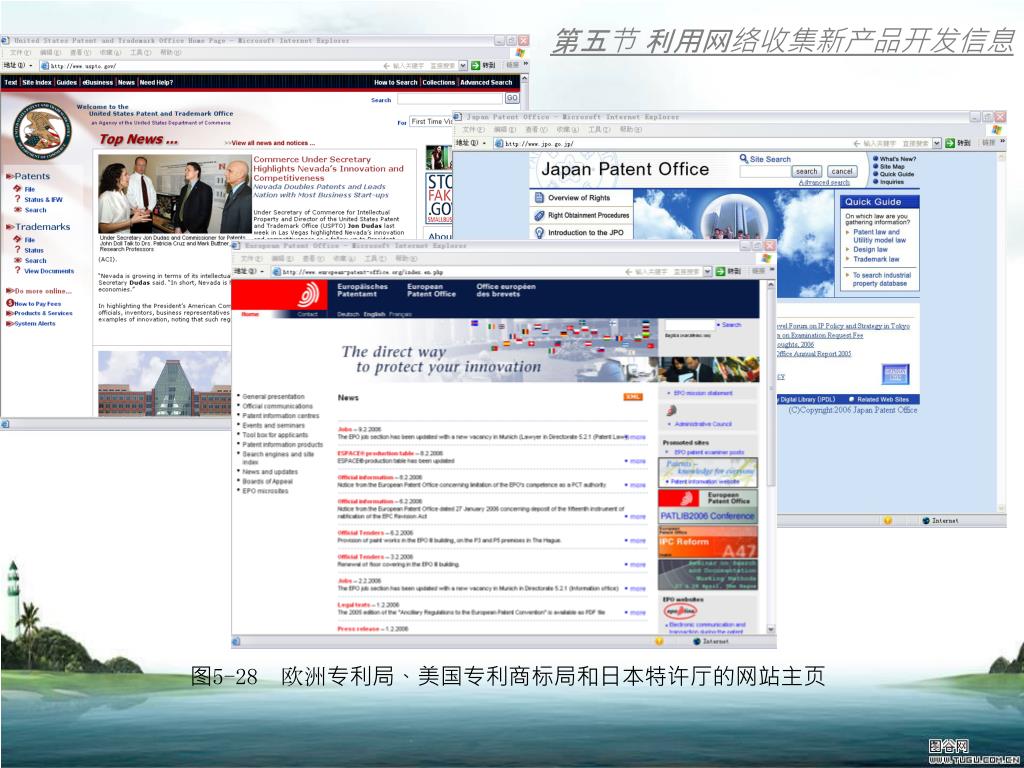The height and width of the screenshot is (768, 1024).
Task: Click the EPO window address bar URL
Action: (363, 272)
